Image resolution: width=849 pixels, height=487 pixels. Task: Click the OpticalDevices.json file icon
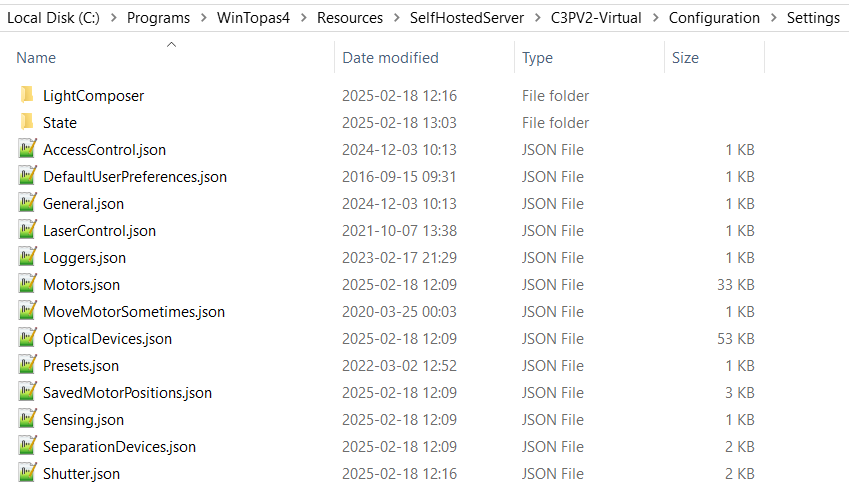pyautogui.click(x=27, y=338)
